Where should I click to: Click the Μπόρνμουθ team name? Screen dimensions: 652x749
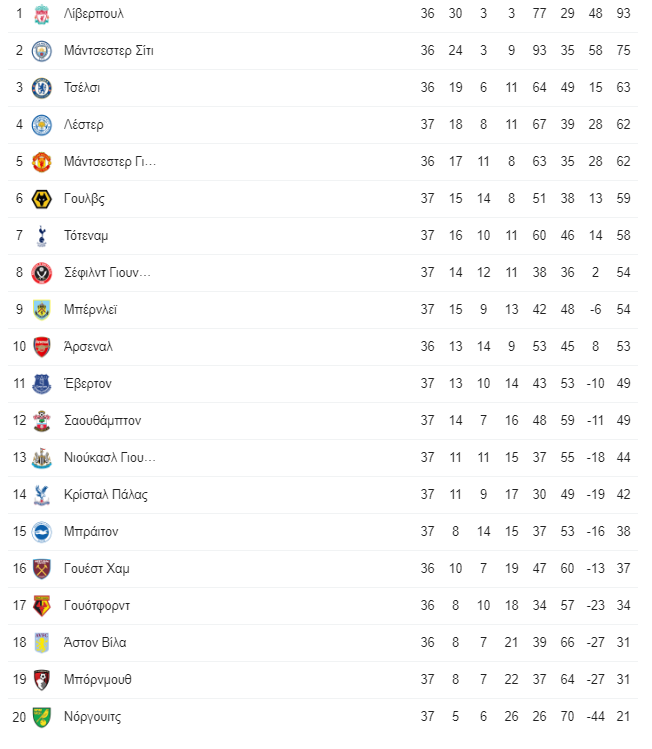click(98, 680)
